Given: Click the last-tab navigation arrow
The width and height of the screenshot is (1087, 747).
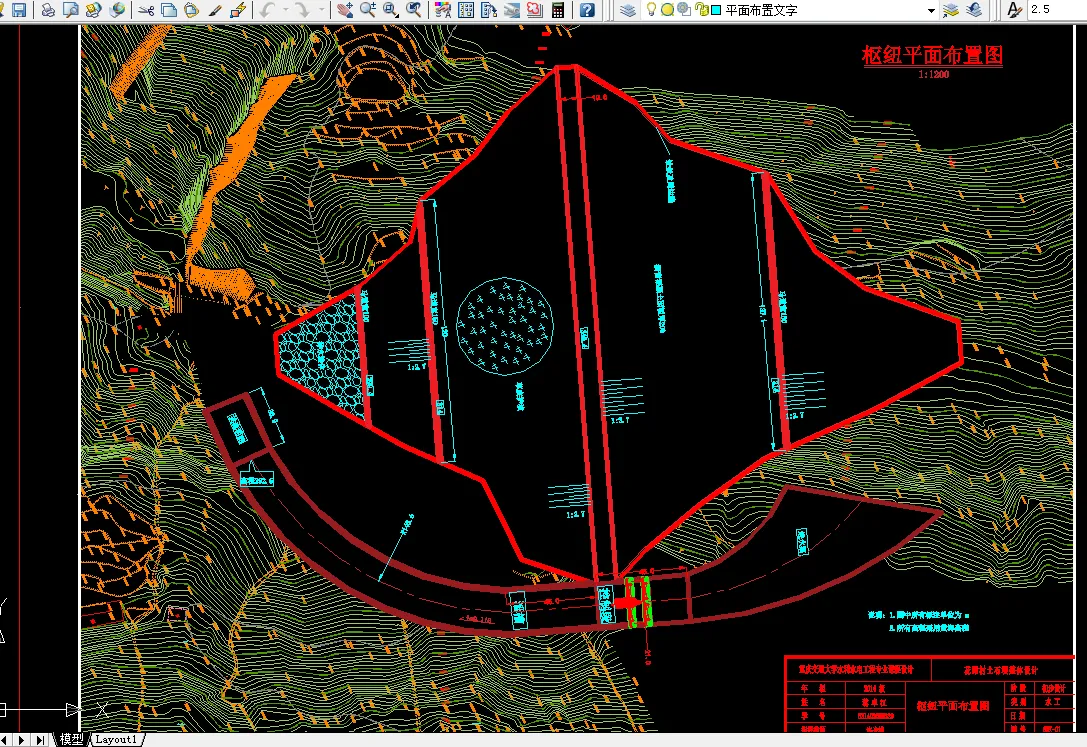Looking at the screenshot, I should 40,740.
